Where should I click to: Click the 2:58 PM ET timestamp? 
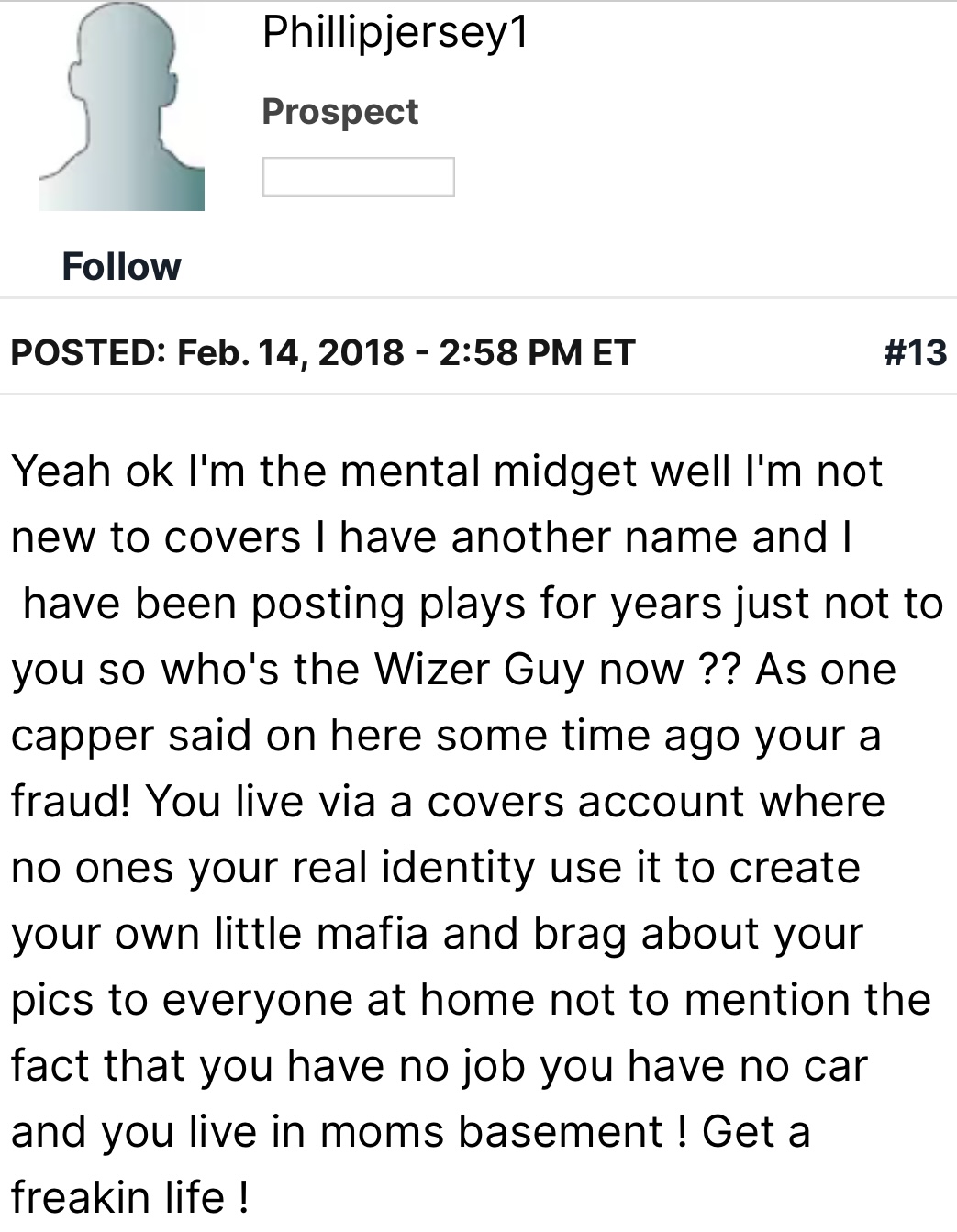point(537,352)
